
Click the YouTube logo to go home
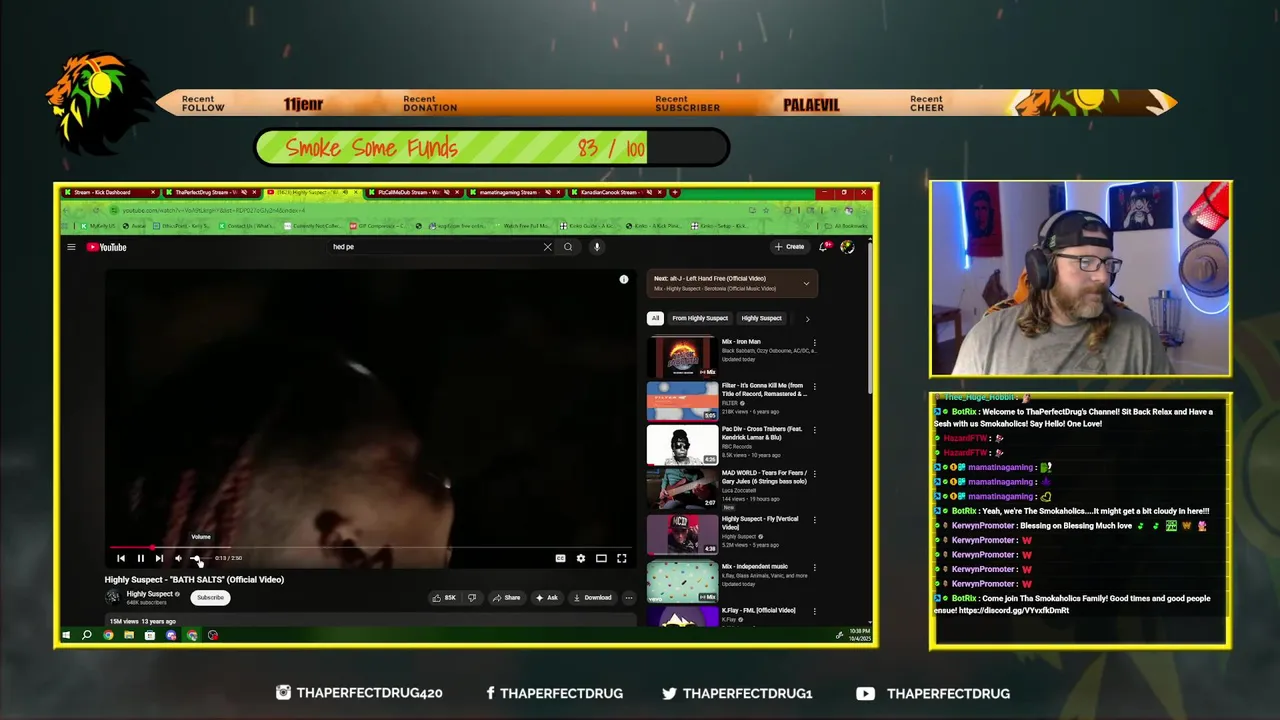[x=107, y=247]
